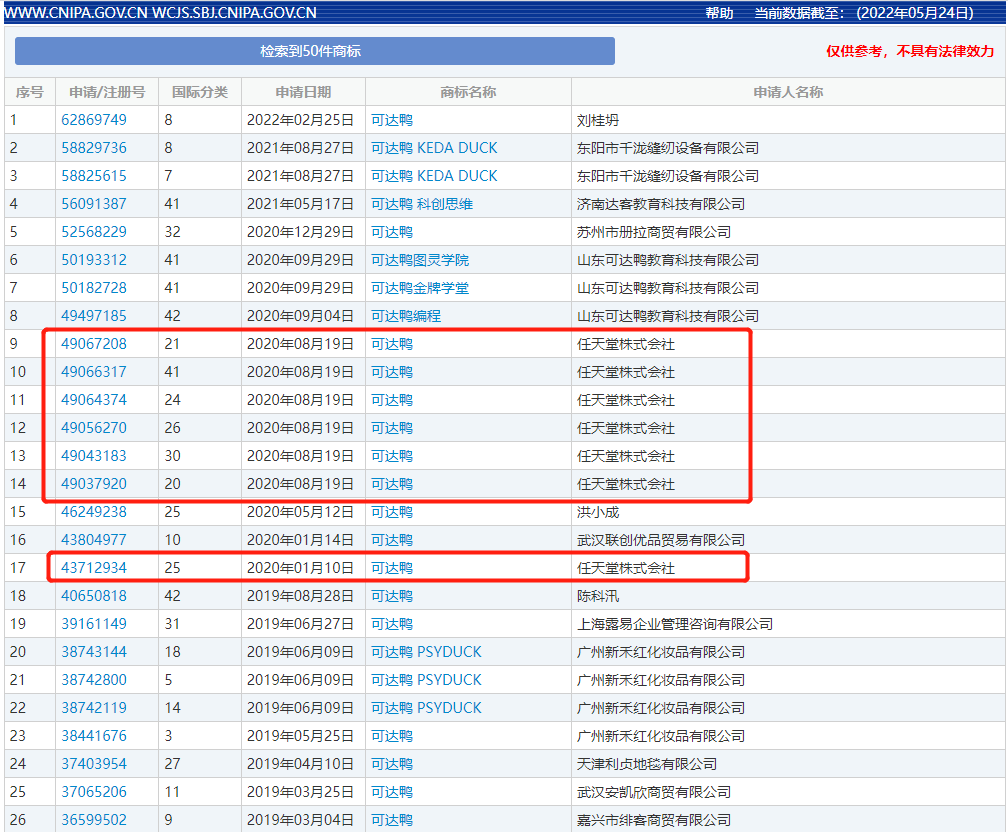Viewport: 1008px width, 832px height.
Task: Open registration number 52568229
Action: pos(94,232)
